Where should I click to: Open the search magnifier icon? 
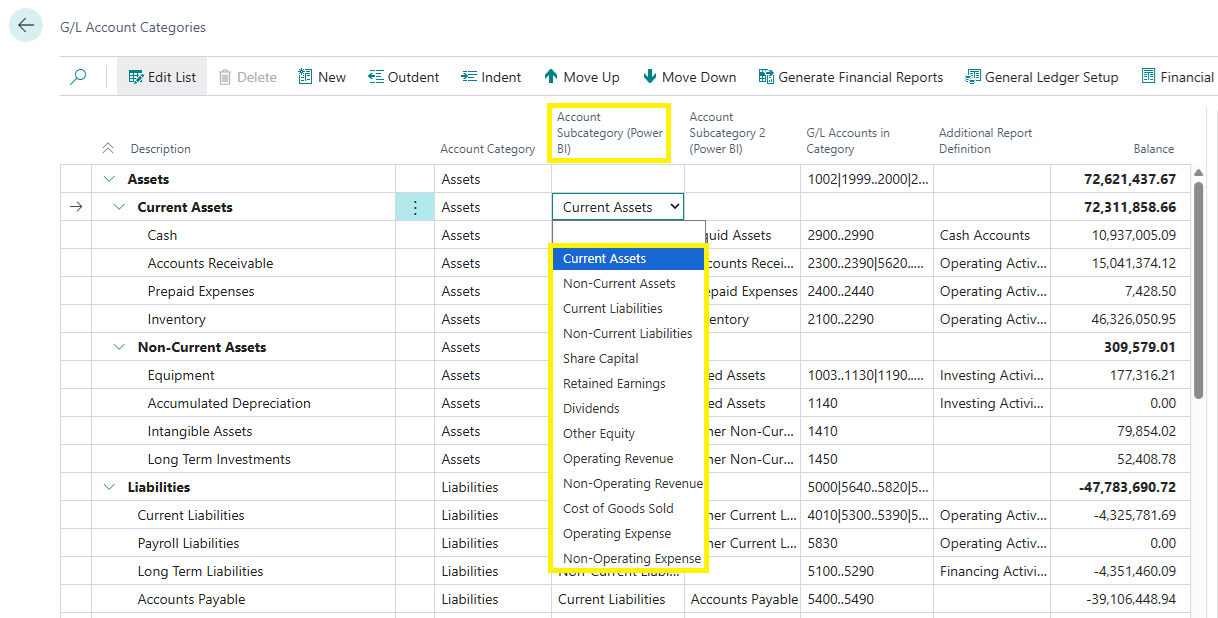click(x=78, y=77)
